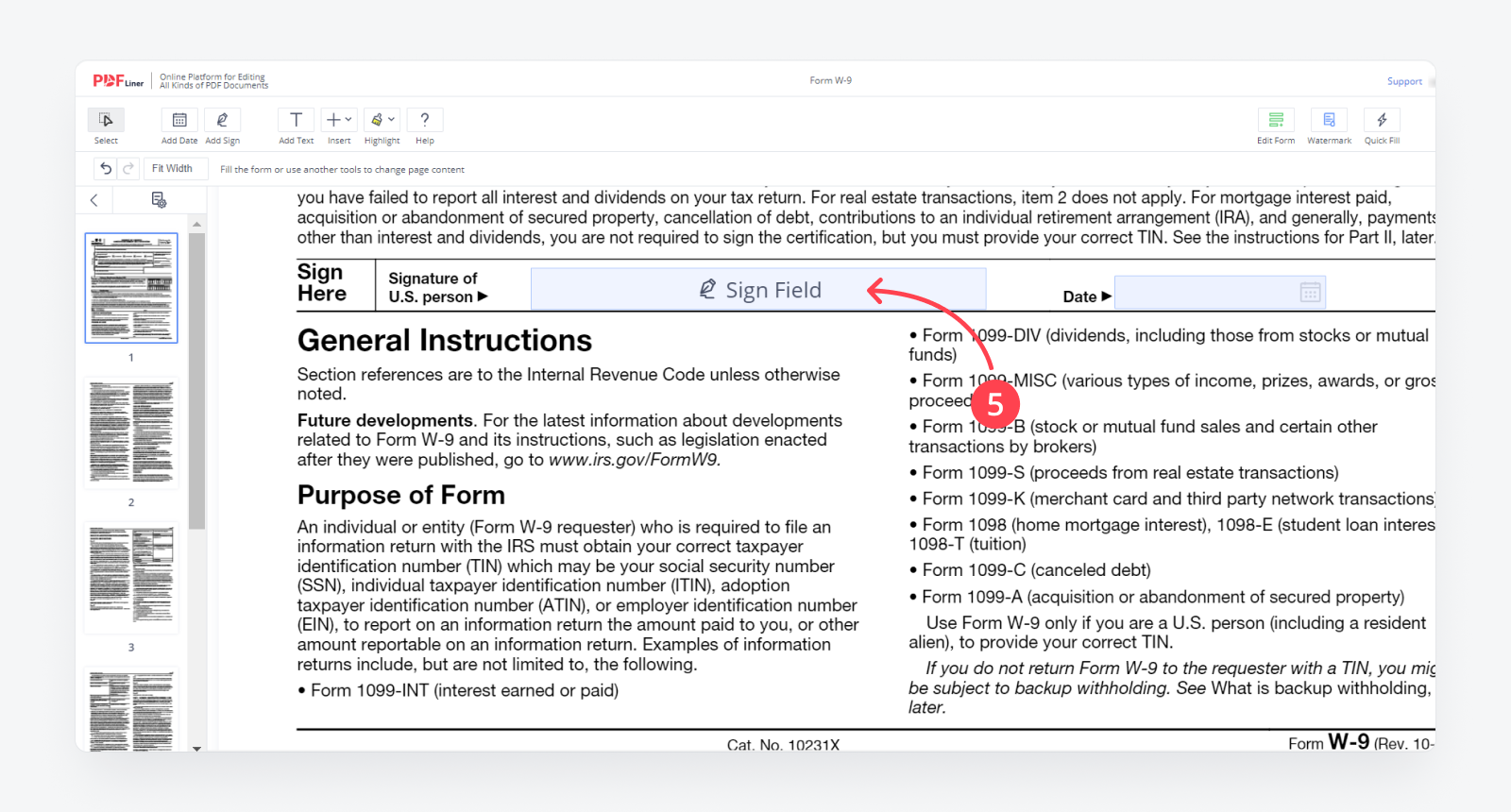Click the Date input field
This screenshot has height=812, width=1511.
tap(1220, 293)
